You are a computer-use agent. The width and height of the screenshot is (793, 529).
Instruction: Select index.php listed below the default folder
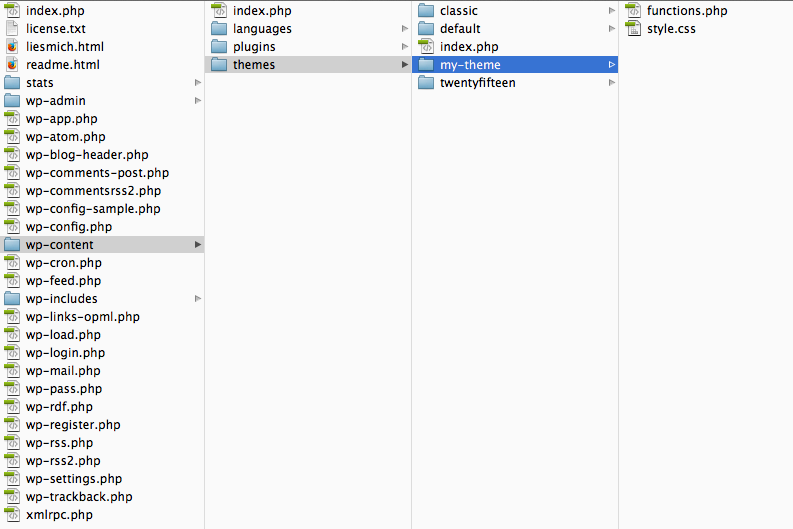[469, 47]
